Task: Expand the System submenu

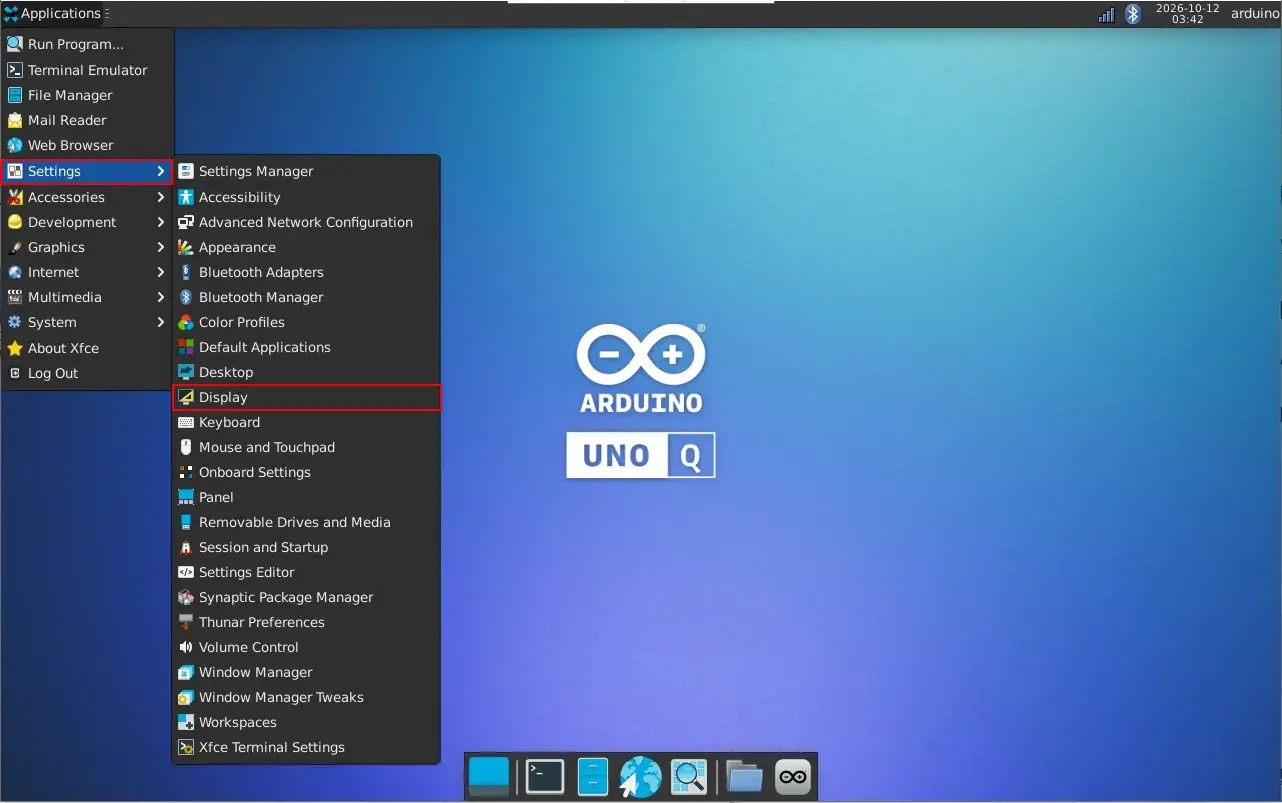Action: click(x=87, y=322)
